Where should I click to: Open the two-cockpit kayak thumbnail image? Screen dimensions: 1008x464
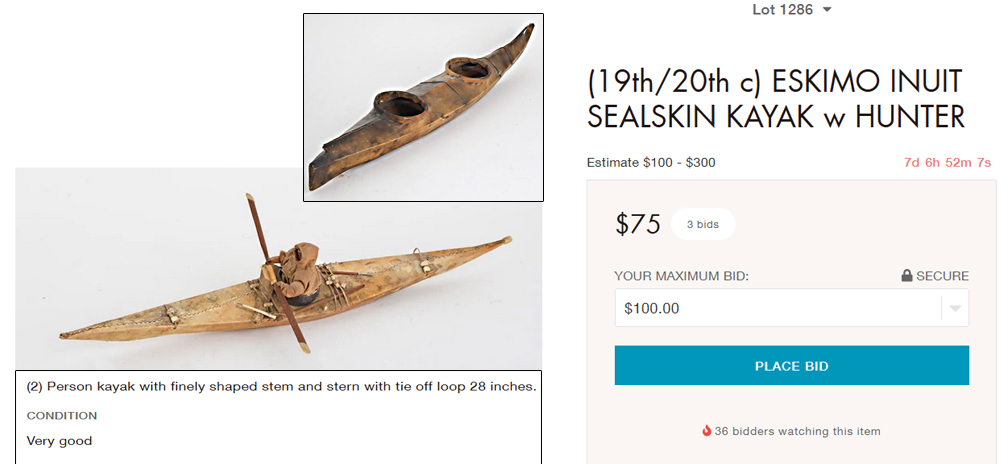pyautogui.click(x=423, y=107)
